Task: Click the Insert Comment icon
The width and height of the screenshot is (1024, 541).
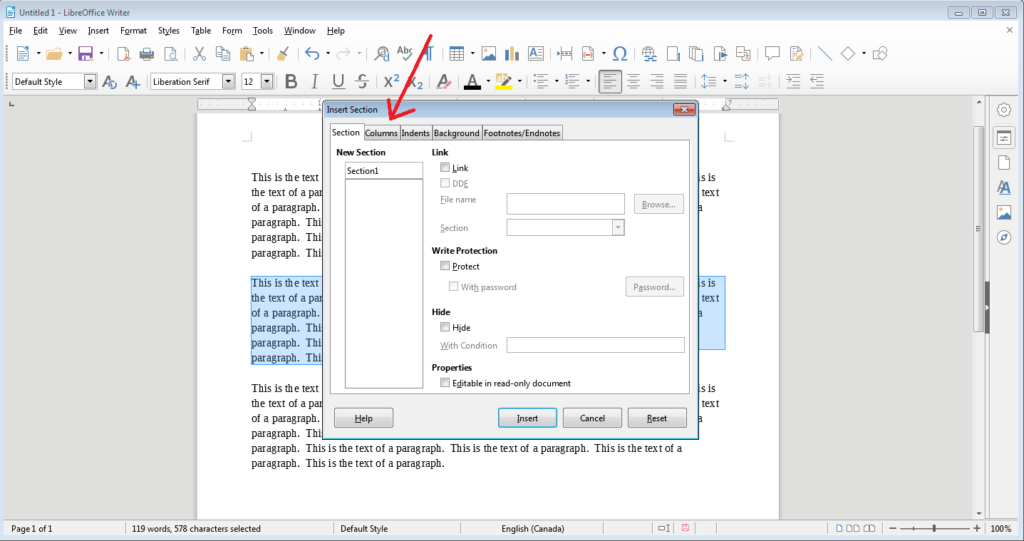Action: click(773, 54)
